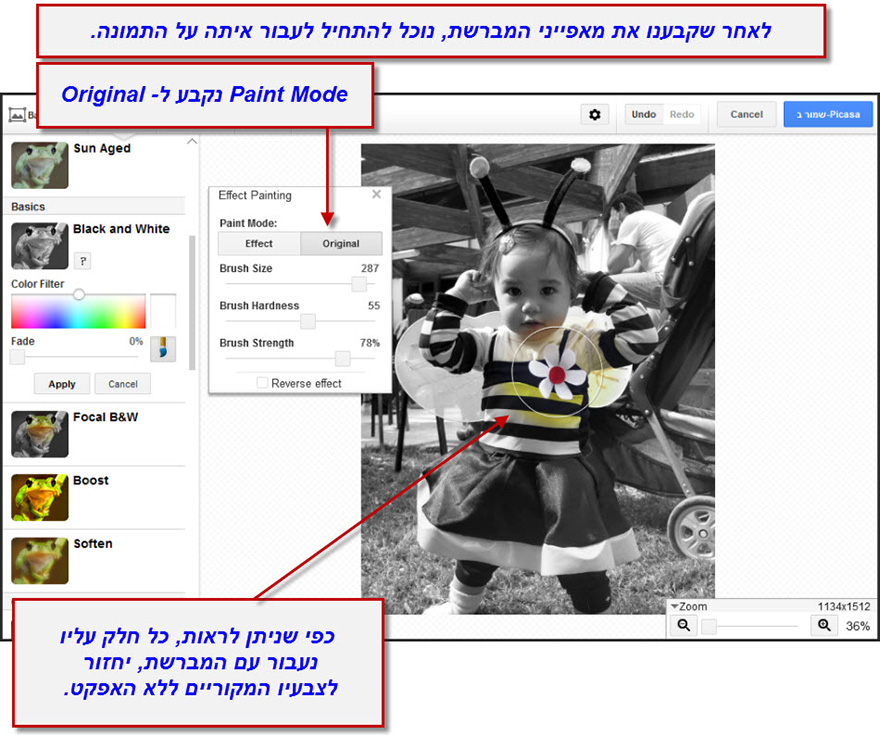Switch Paint Mode to Effect
The image size is (880, 735).
(259, 244)
